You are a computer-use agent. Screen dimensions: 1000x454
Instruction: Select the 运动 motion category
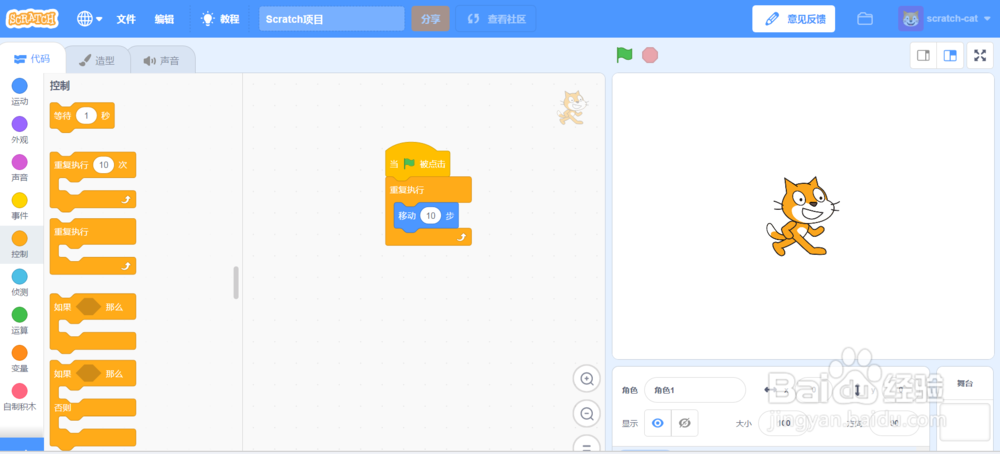pos(20,92)
